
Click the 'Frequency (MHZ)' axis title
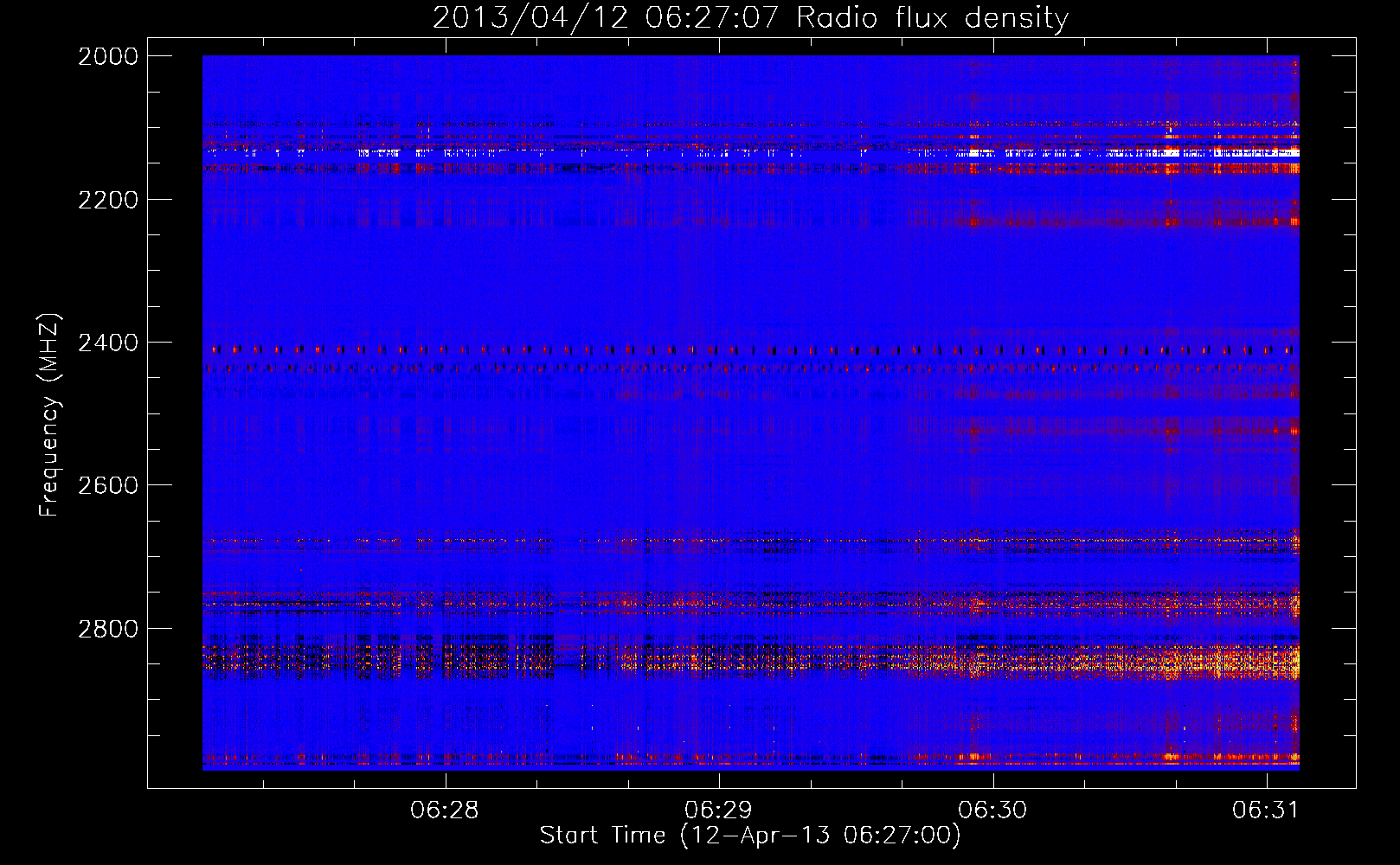[x=49, y=415]
